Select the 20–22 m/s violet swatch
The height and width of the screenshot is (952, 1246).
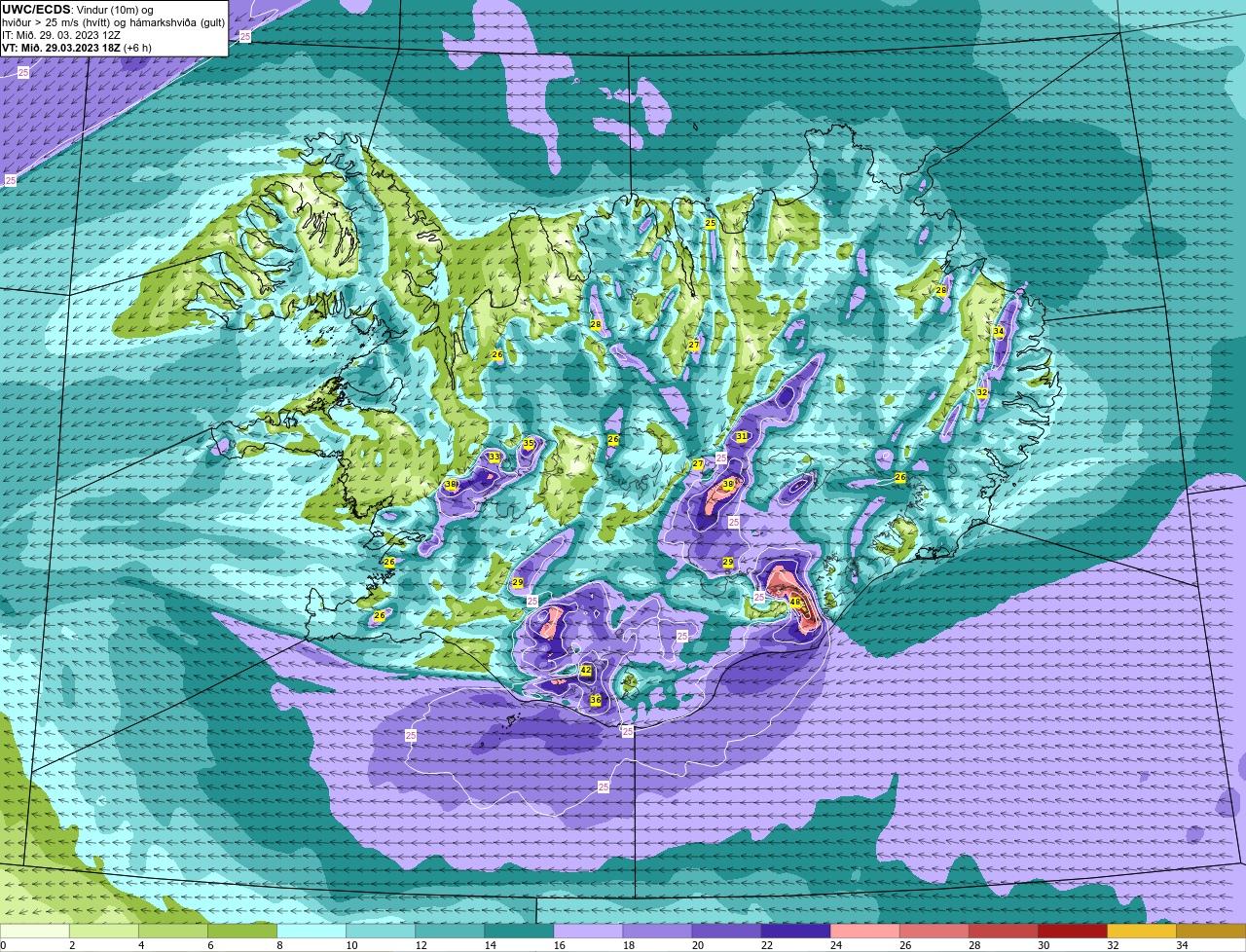point(728,932)
